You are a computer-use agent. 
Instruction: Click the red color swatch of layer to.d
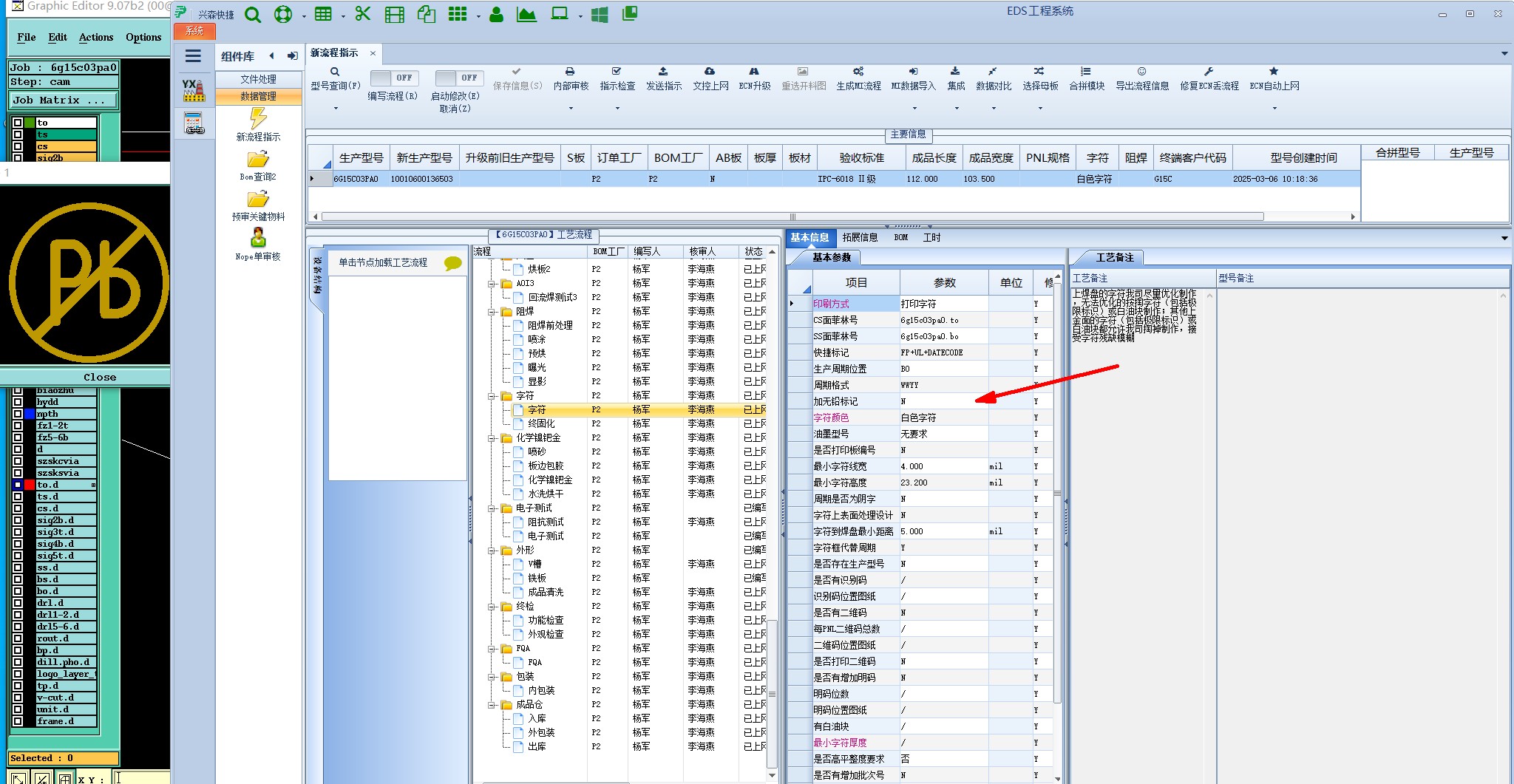pyautogui.click(x=30, y=485)
